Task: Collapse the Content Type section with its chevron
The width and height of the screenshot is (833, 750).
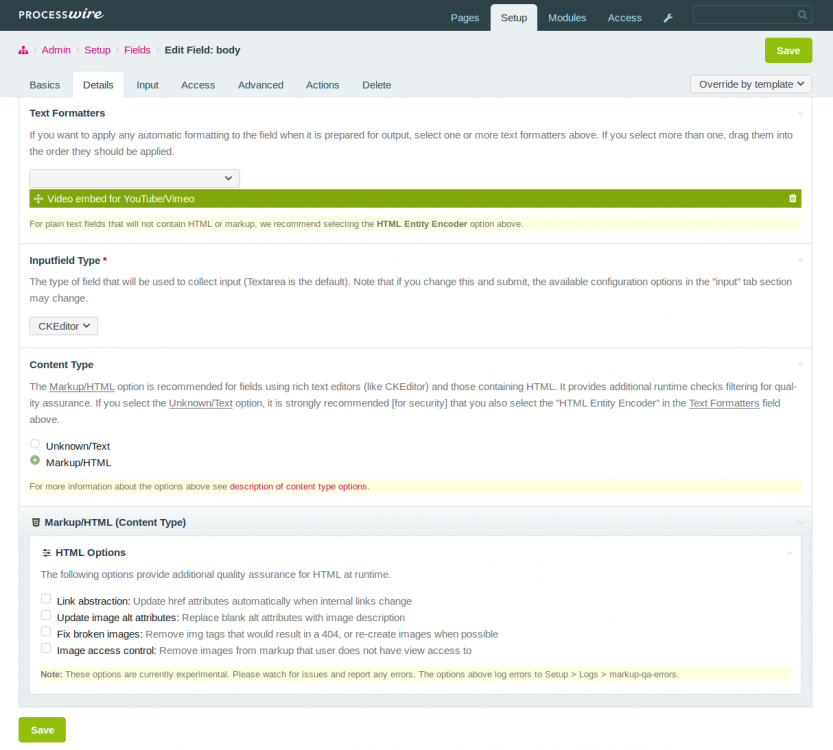Action: [x=799, y=365]
